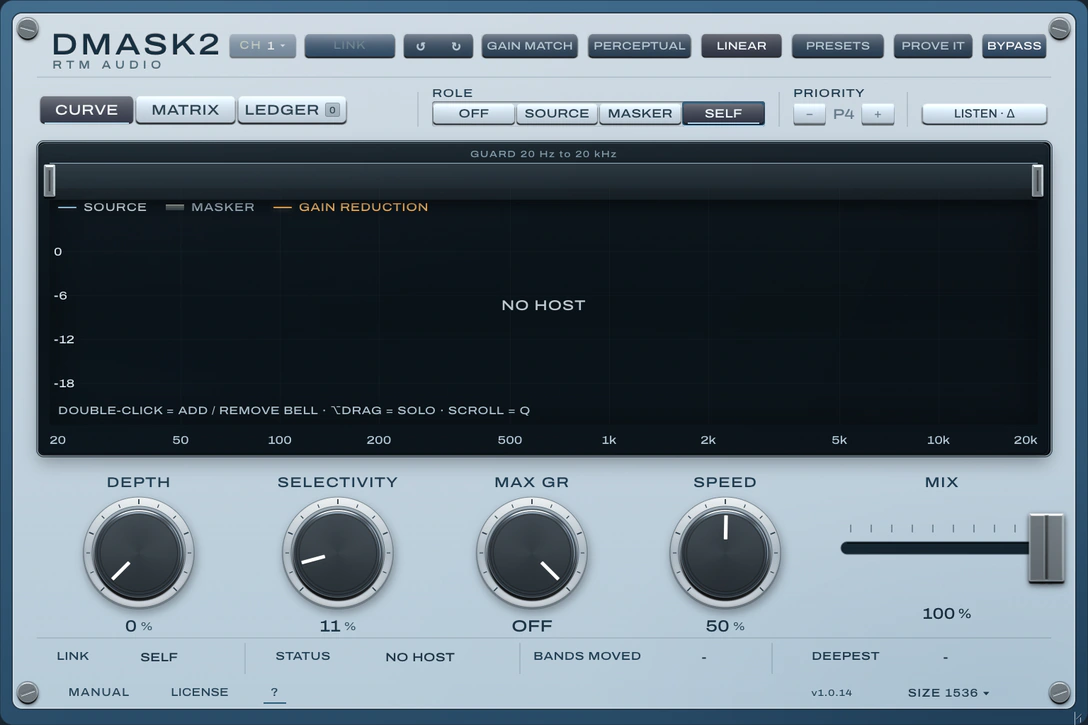Click the undo arrow icon
The height and width of the screenshot is (725, 1088).
(420, 46)
